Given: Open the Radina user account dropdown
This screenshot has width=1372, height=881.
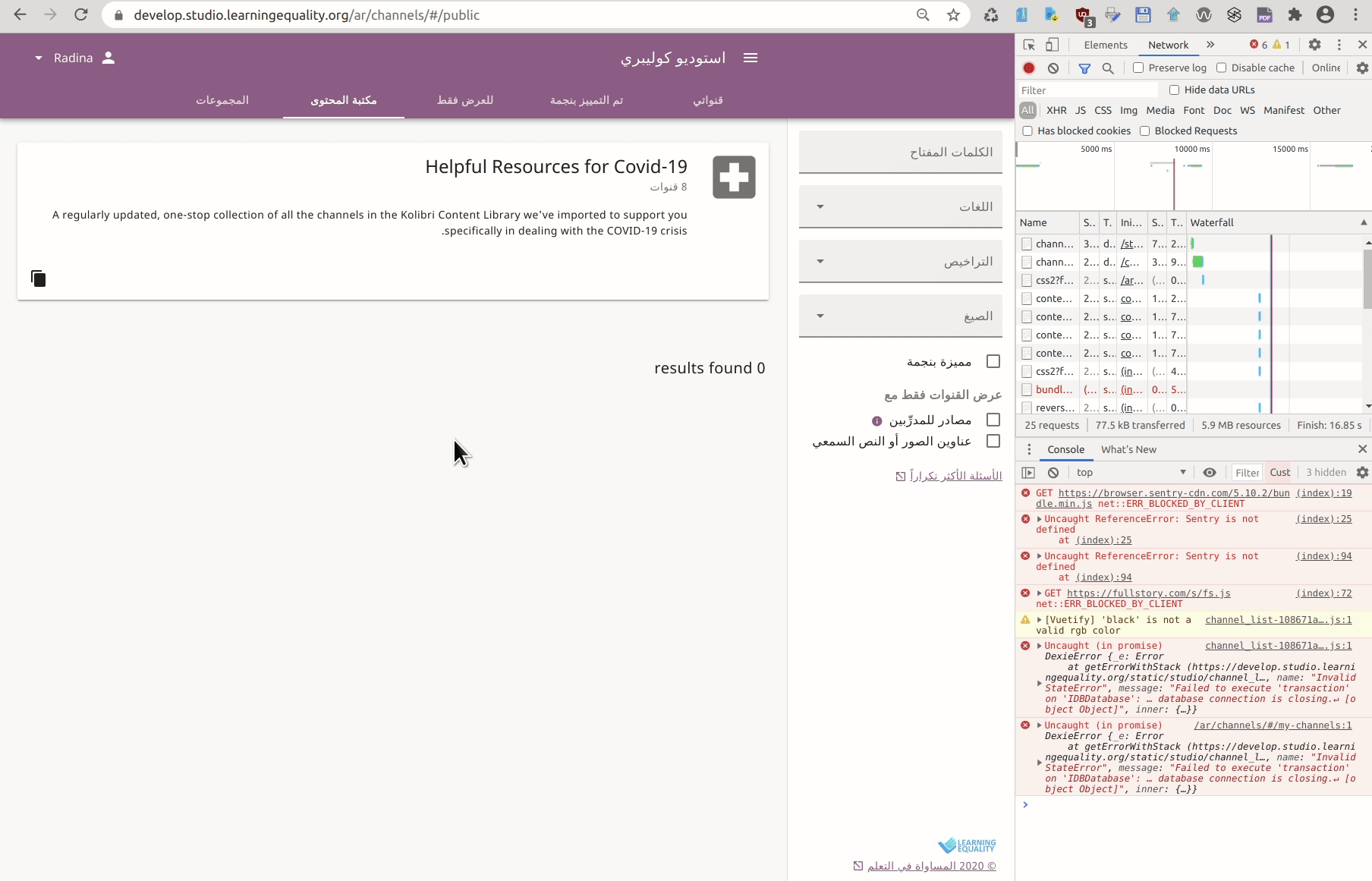Looking at the screenshot, I should (x=74, y=58).
